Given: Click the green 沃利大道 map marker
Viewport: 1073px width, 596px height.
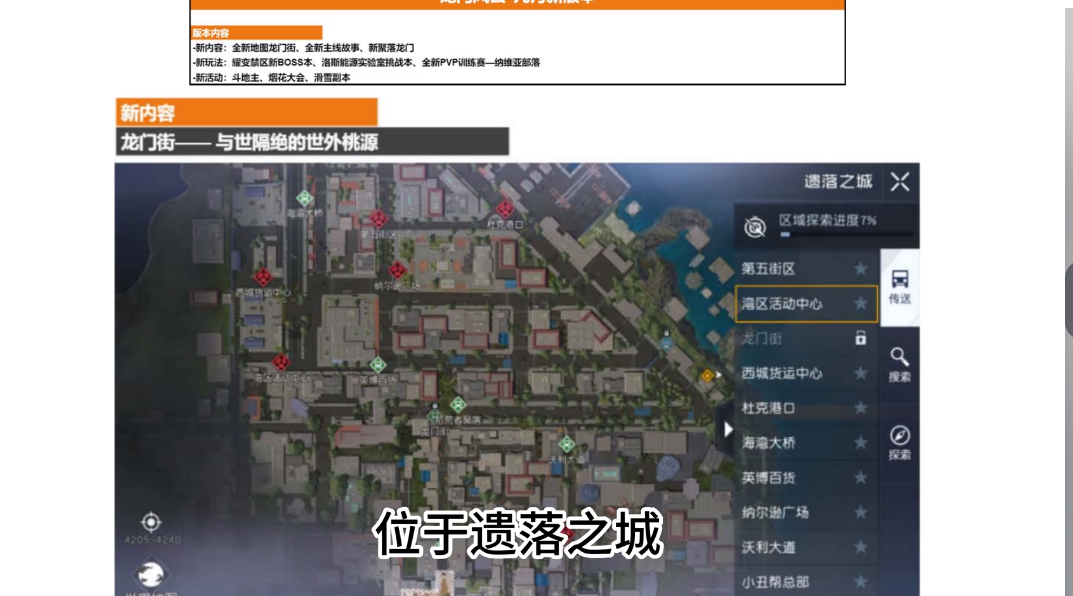Looking at the screenshot, I should (566, 444).
